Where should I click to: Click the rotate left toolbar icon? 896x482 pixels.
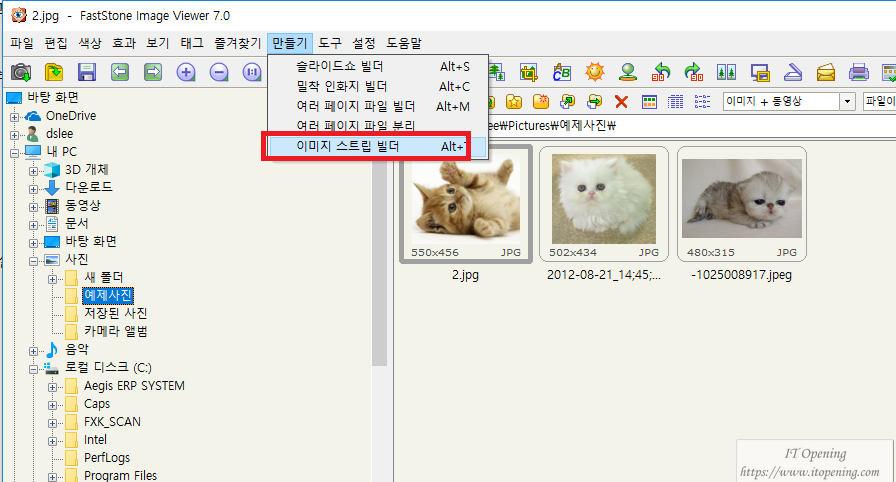point(661,72)
